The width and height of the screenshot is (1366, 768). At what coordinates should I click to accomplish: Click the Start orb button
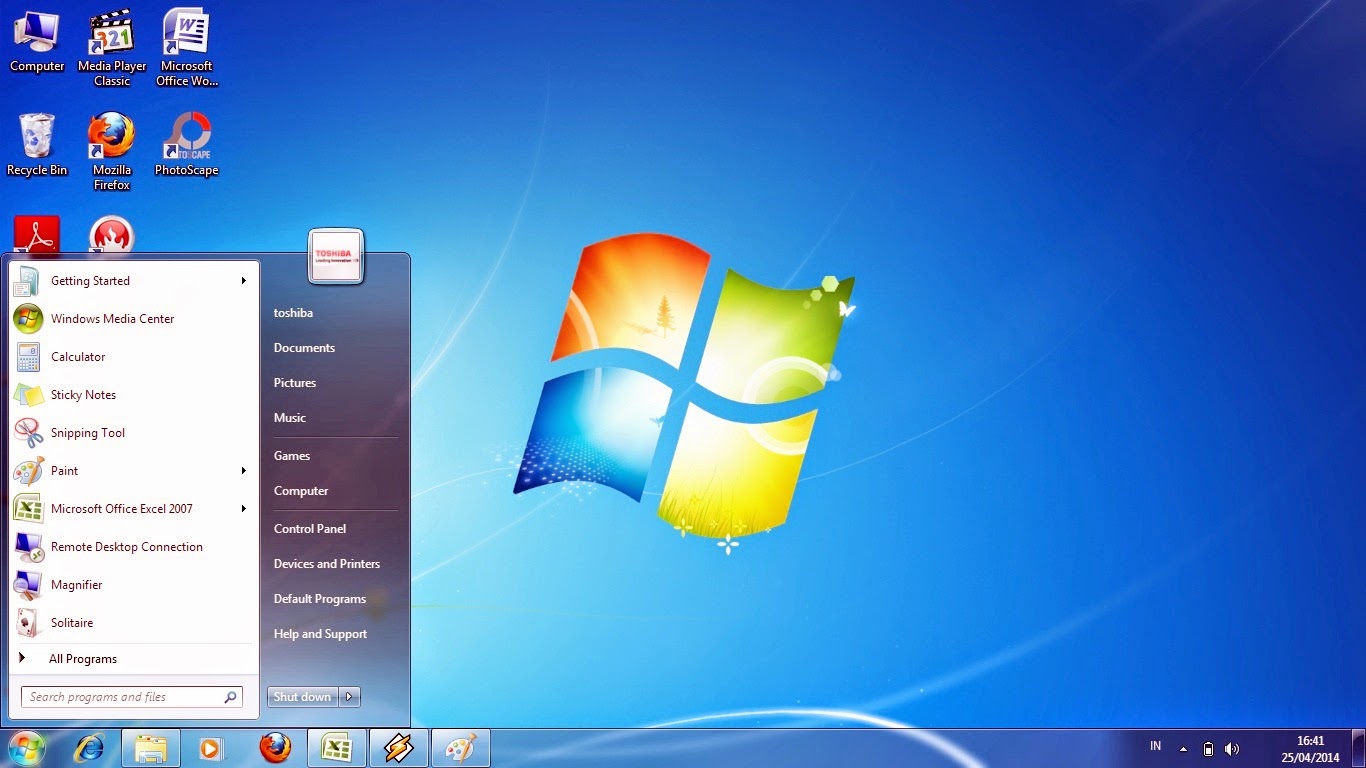coord(26,748)
